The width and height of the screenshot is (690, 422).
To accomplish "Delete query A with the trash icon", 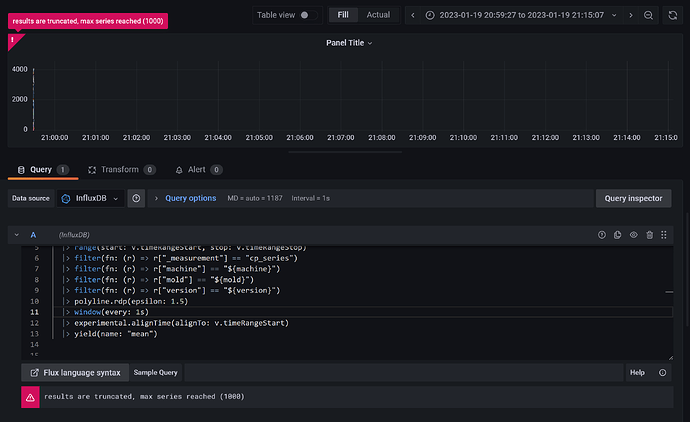I will coord(650,234).
